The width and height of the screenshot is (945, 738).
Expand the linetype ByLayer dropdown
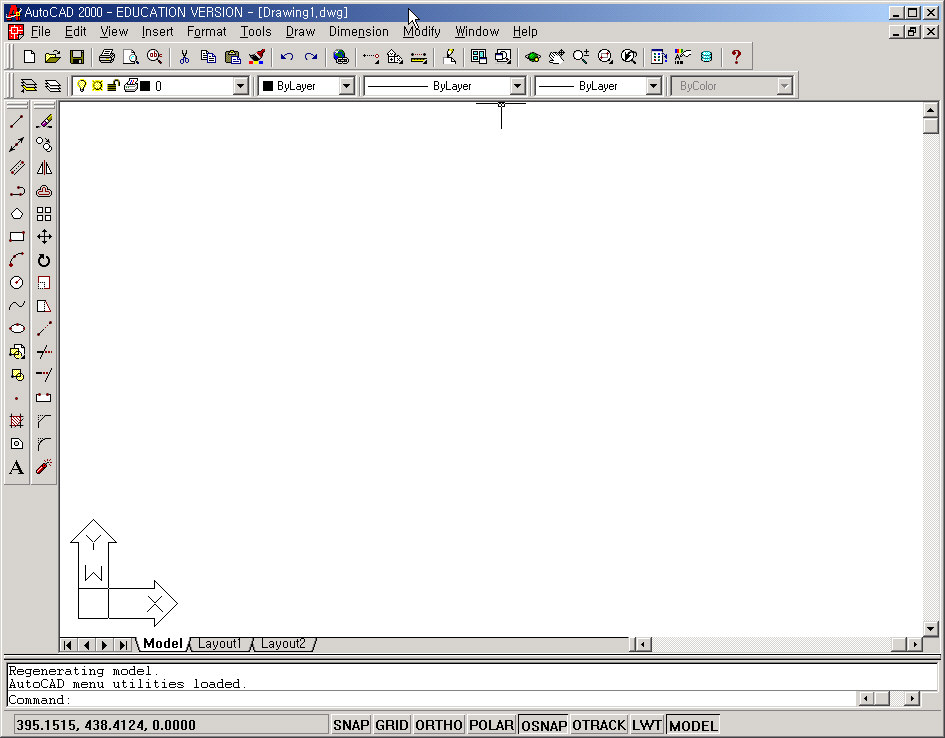[518, 86]
